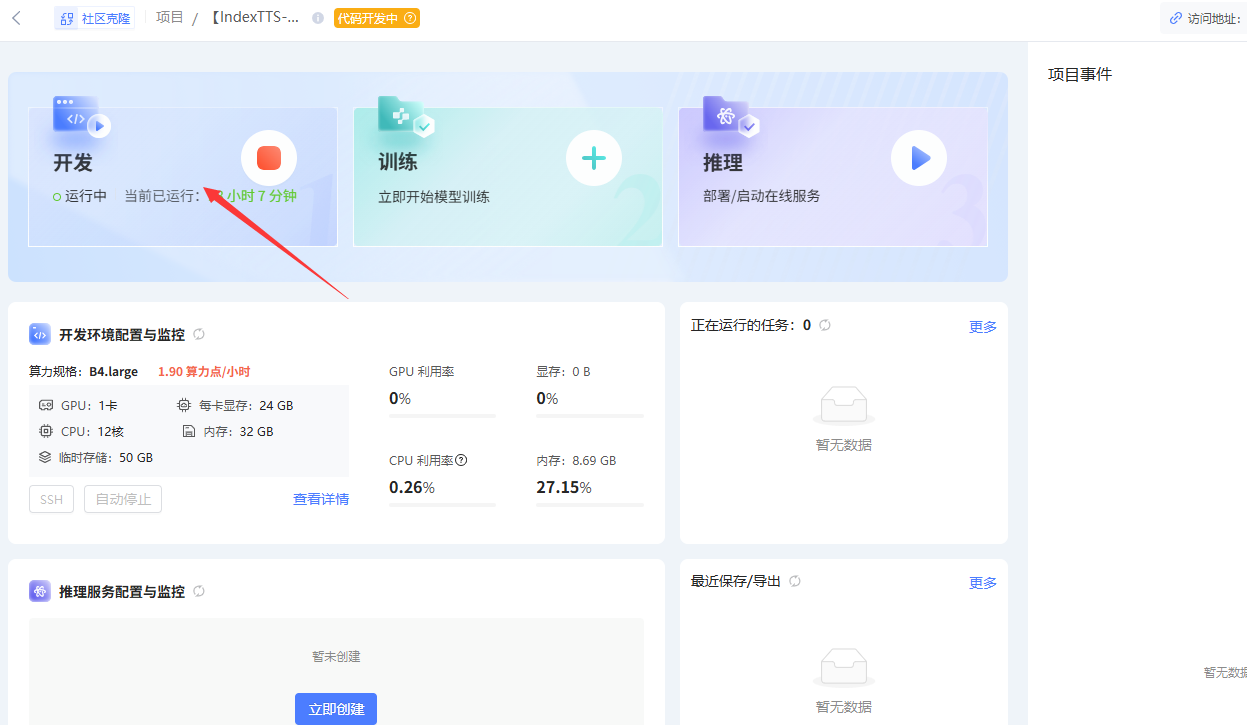
Task: Click the CPU 利用率 progress bar
Action: [442, 505]
